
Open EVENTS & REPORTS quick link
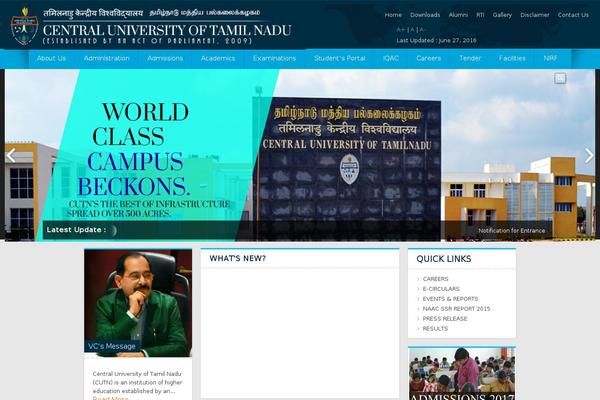point(450,299)
